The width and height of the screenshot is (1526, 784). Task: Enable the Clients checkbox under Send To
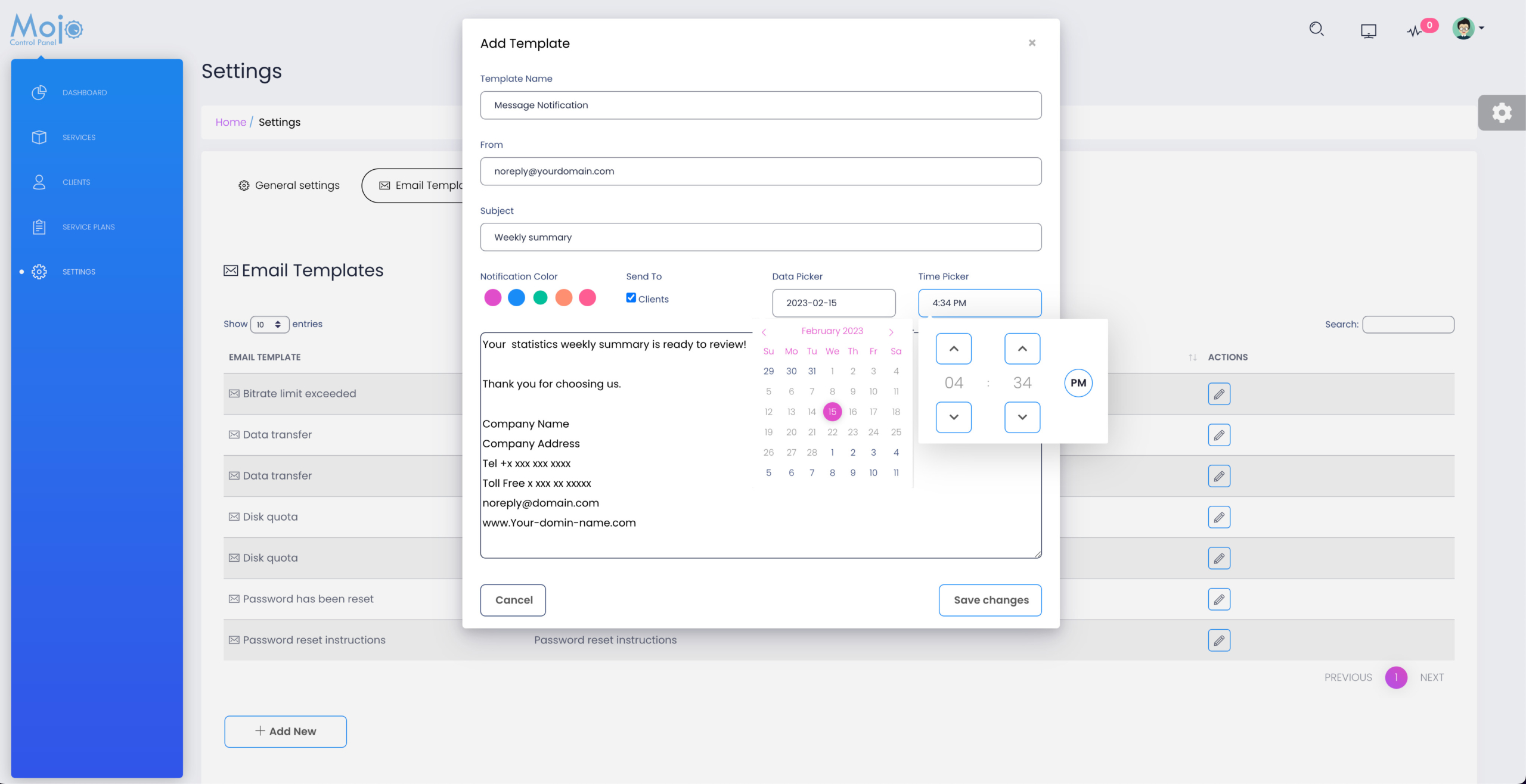point(631,297)
